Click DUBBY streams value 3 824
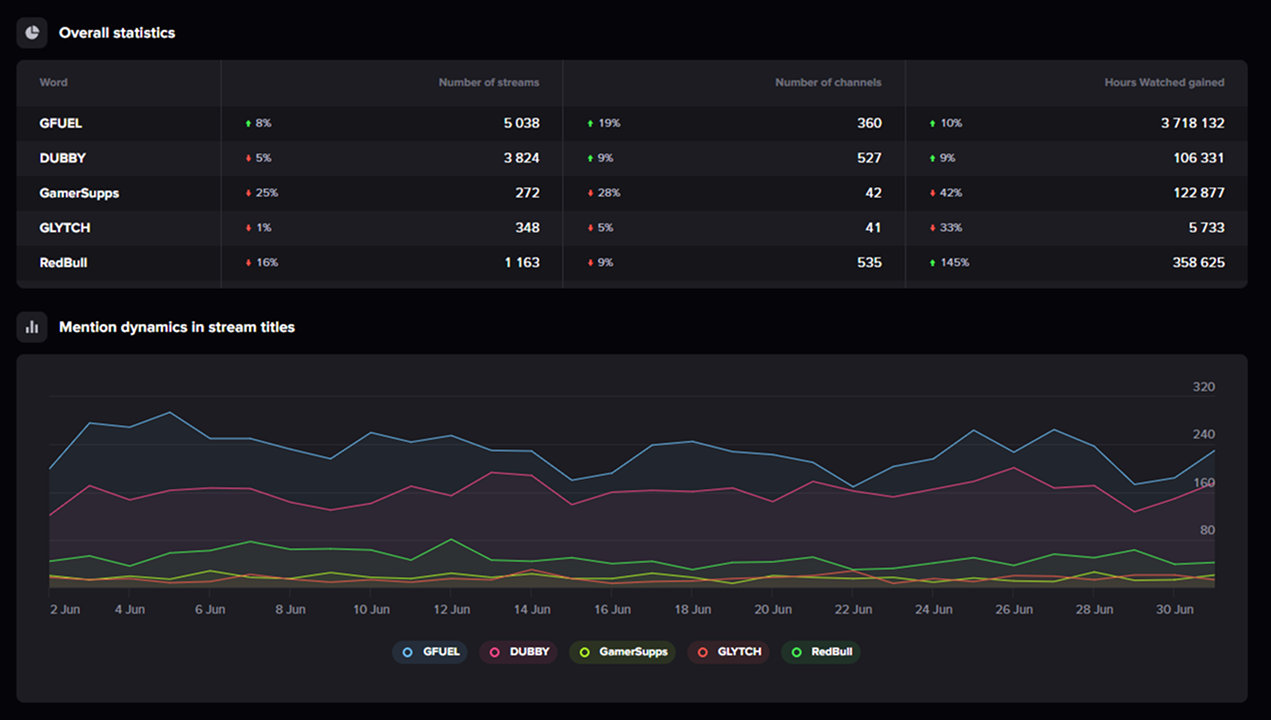 [x=521, y=158]
